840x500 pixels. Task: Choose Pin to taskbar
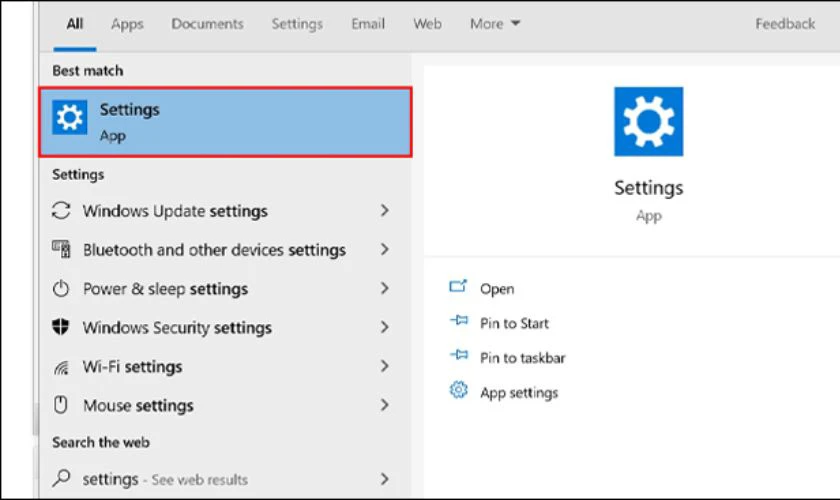(x=522, y=357)
